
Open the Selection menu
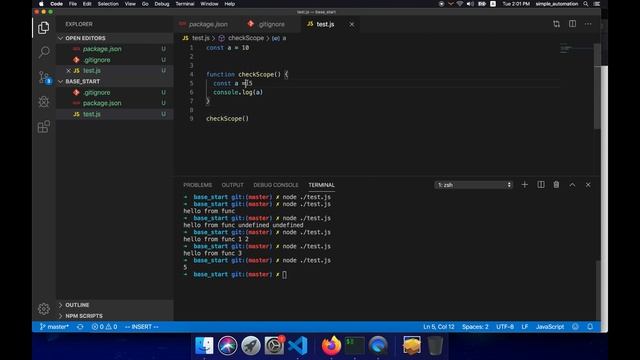click(108, 4)
